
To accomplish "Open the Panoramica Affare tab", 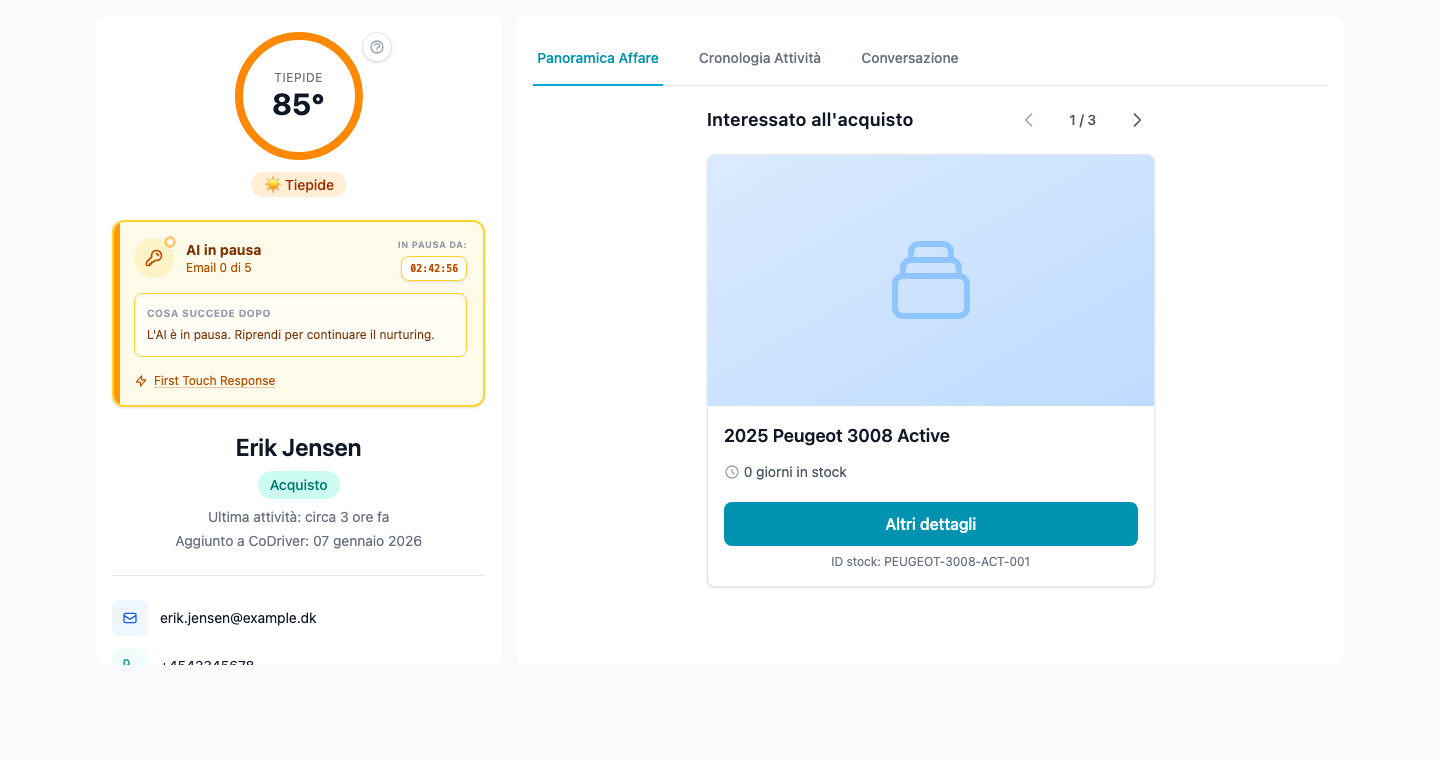I will 598,58.
